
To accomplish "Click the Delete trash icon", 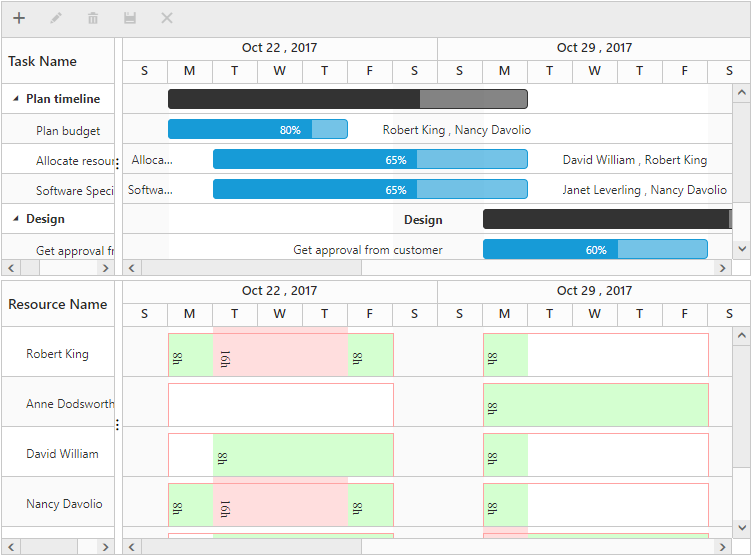I will coord(93,18).
